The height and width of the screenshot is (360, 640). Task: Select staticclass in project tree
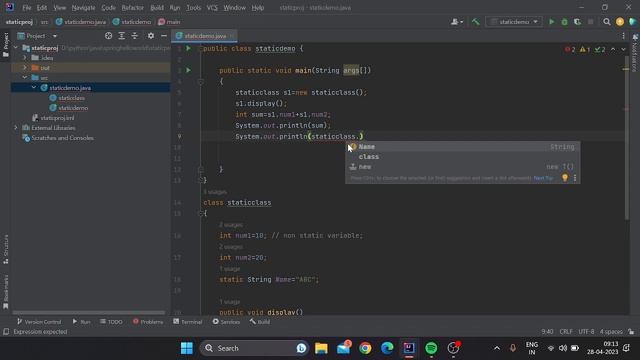(x=71, y=98)
